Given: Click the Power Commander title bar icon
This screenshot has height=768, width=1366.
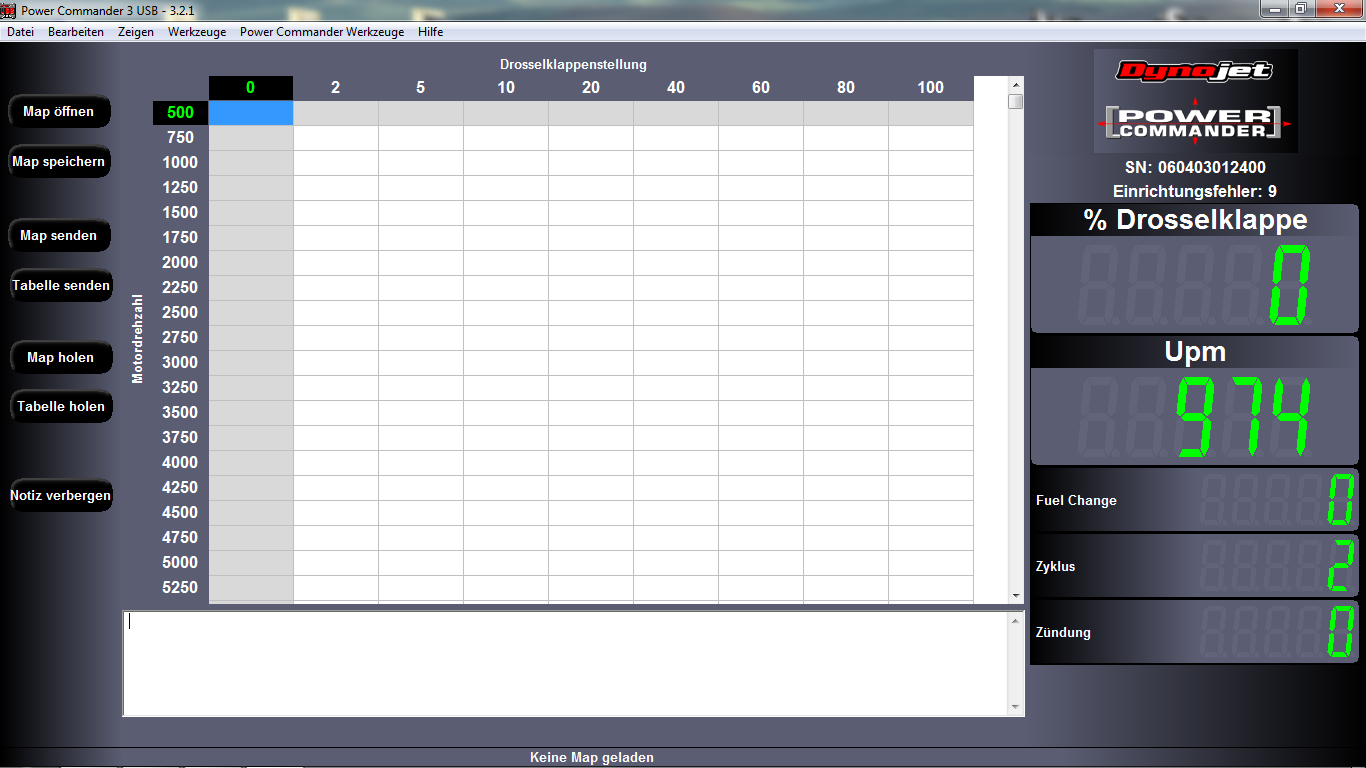Looking at the screenshot, I should pos(9,10).
